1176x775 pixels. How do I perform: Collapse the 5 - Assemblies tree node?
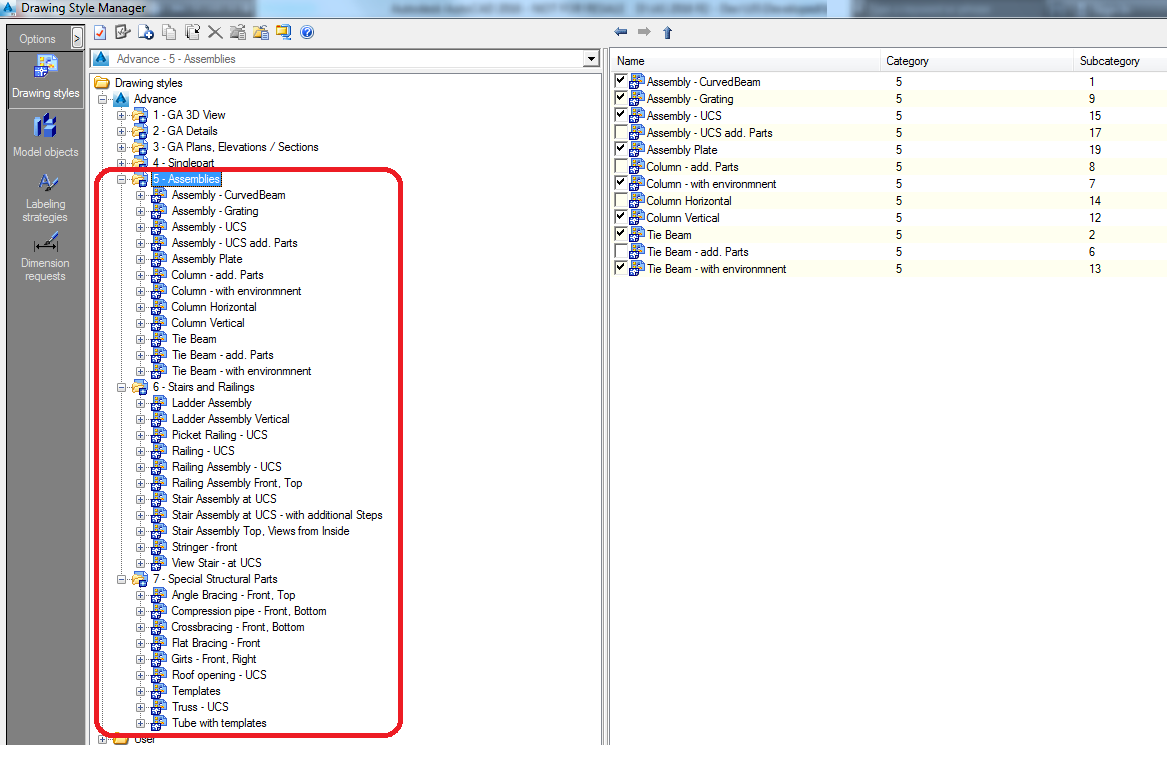click(x=122, y=179)
